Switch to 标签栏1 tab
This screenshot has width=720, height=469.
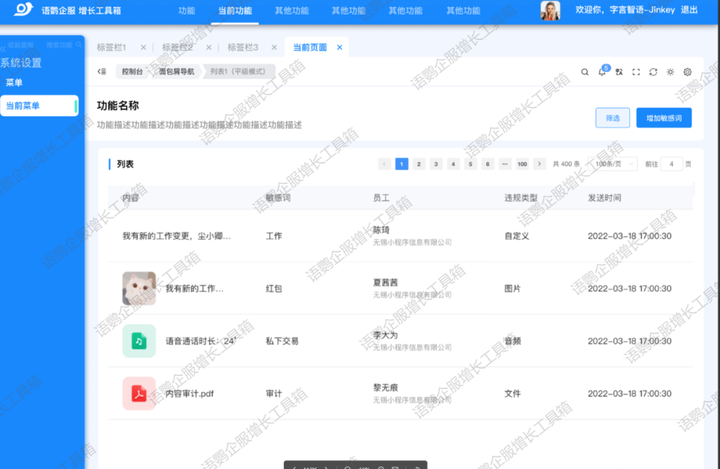[112, 47]
